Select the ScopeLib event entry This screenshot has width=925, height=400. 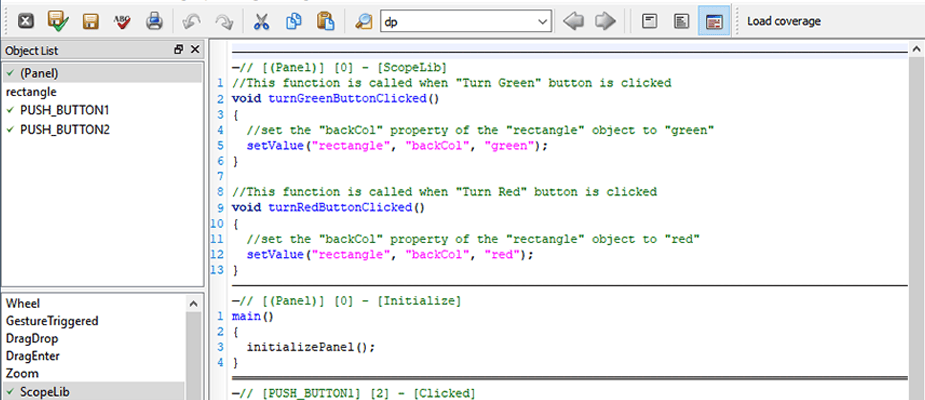[93, 391]
